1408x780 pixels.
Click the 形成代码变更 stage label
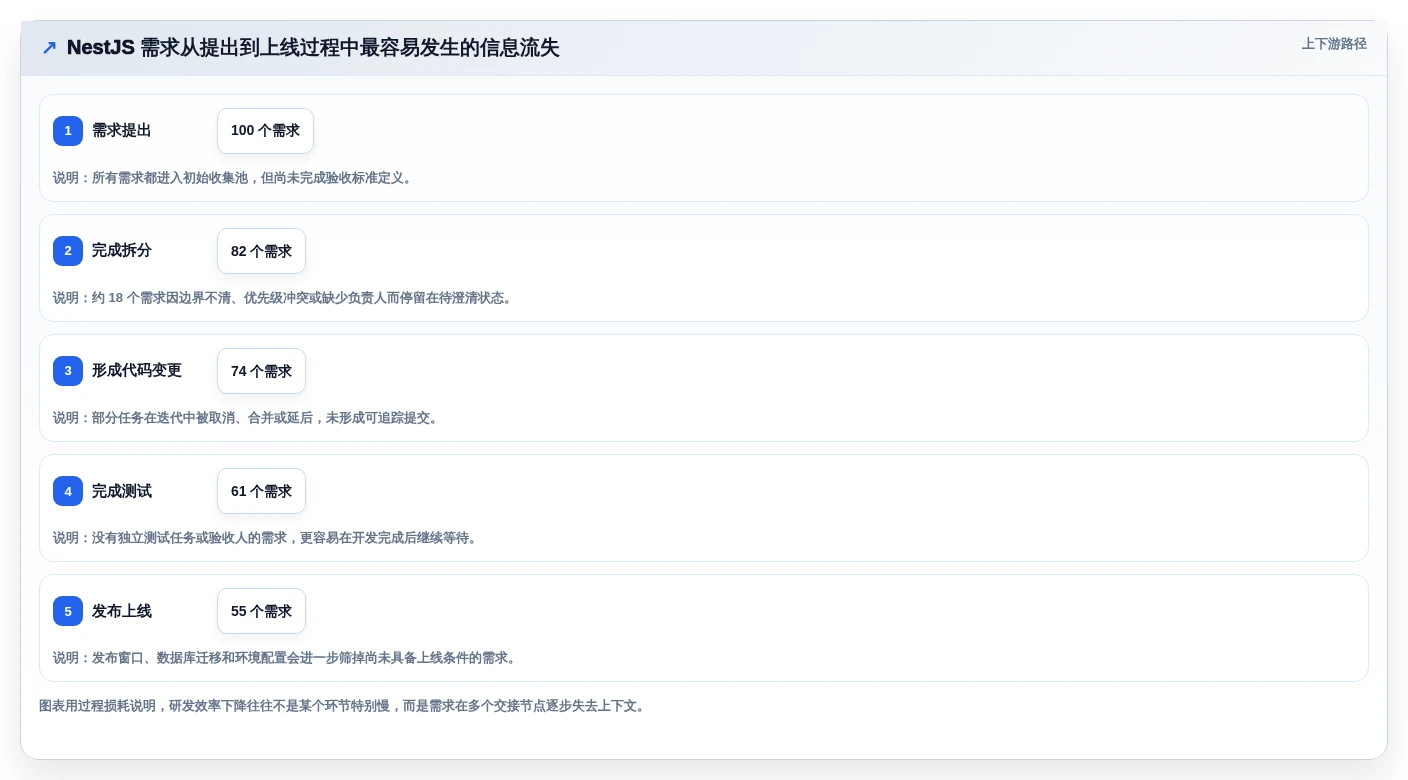tap(137, 371)
